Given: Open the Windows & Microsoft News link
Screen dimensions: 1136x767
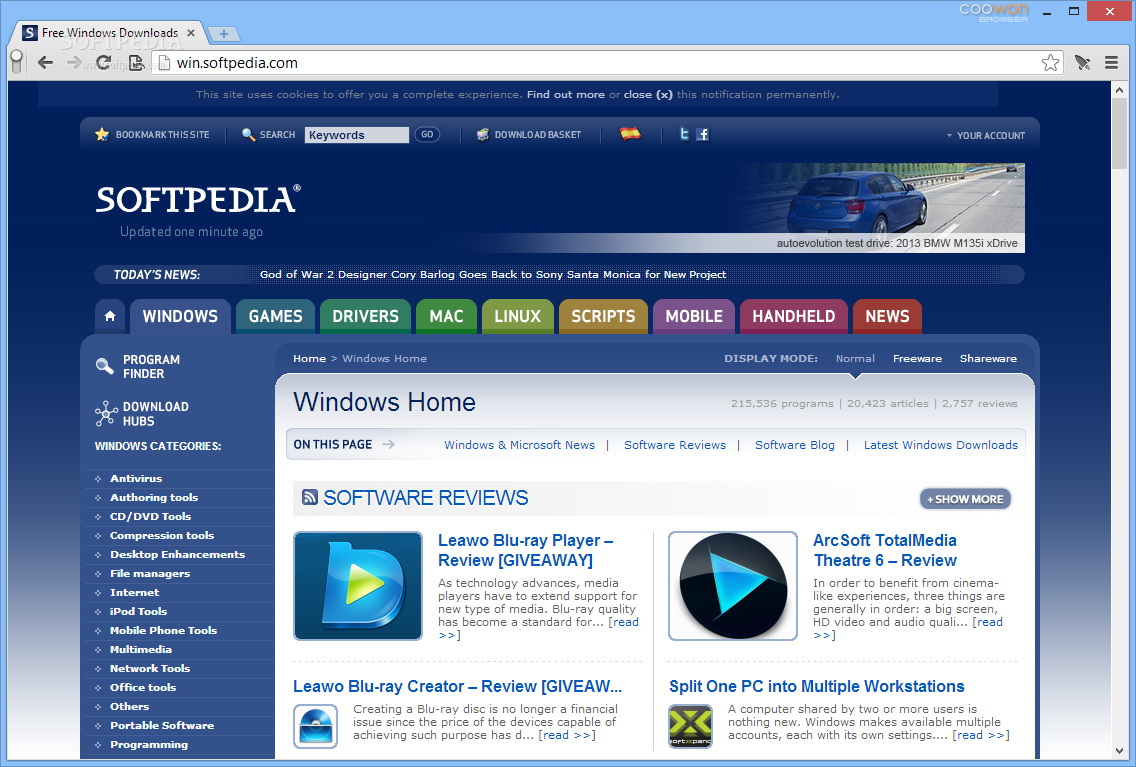Looking at the screenshot, I should (519, 445).
